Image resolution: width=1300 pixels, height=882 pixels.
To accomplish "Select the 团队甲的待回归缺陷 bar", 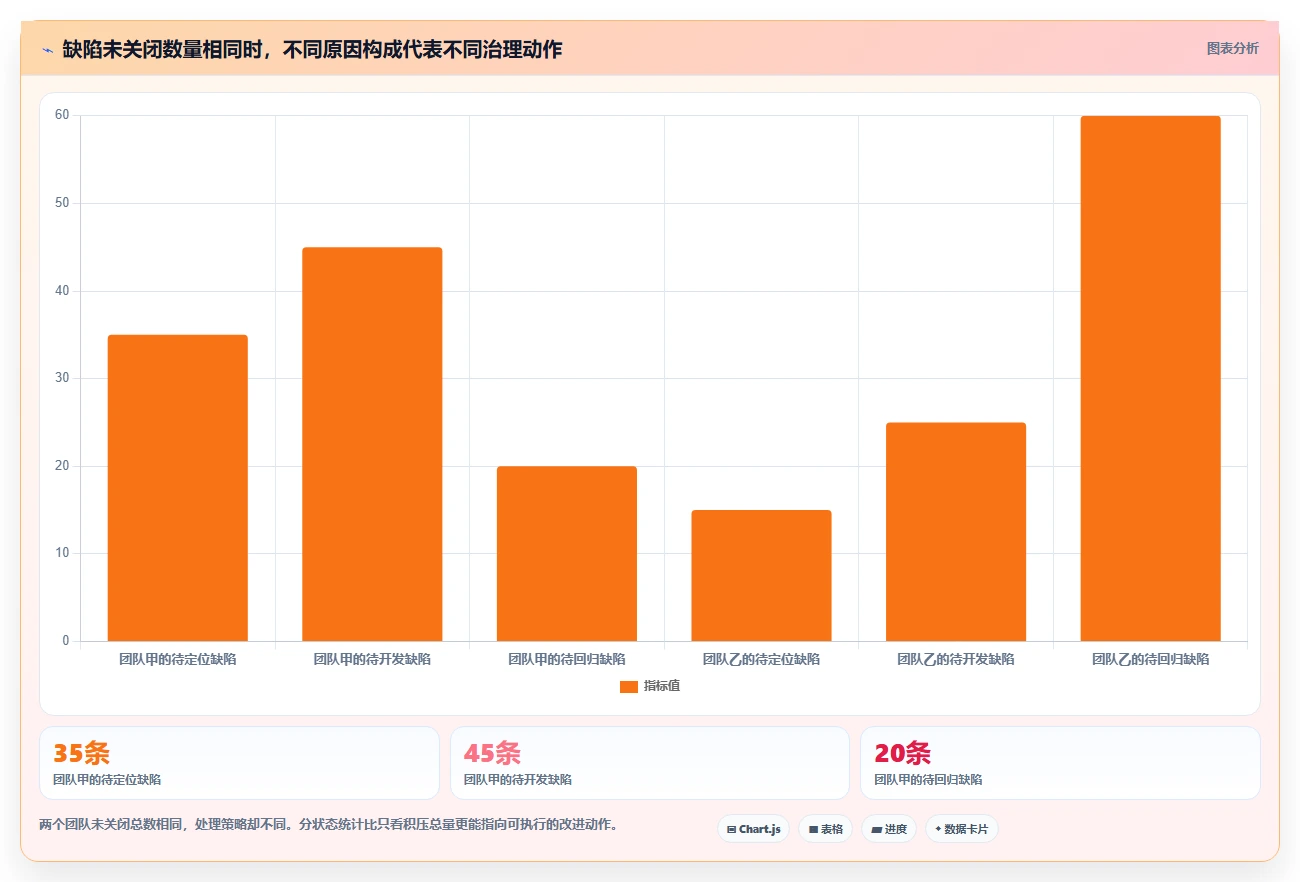I will (x=567, y=554).
